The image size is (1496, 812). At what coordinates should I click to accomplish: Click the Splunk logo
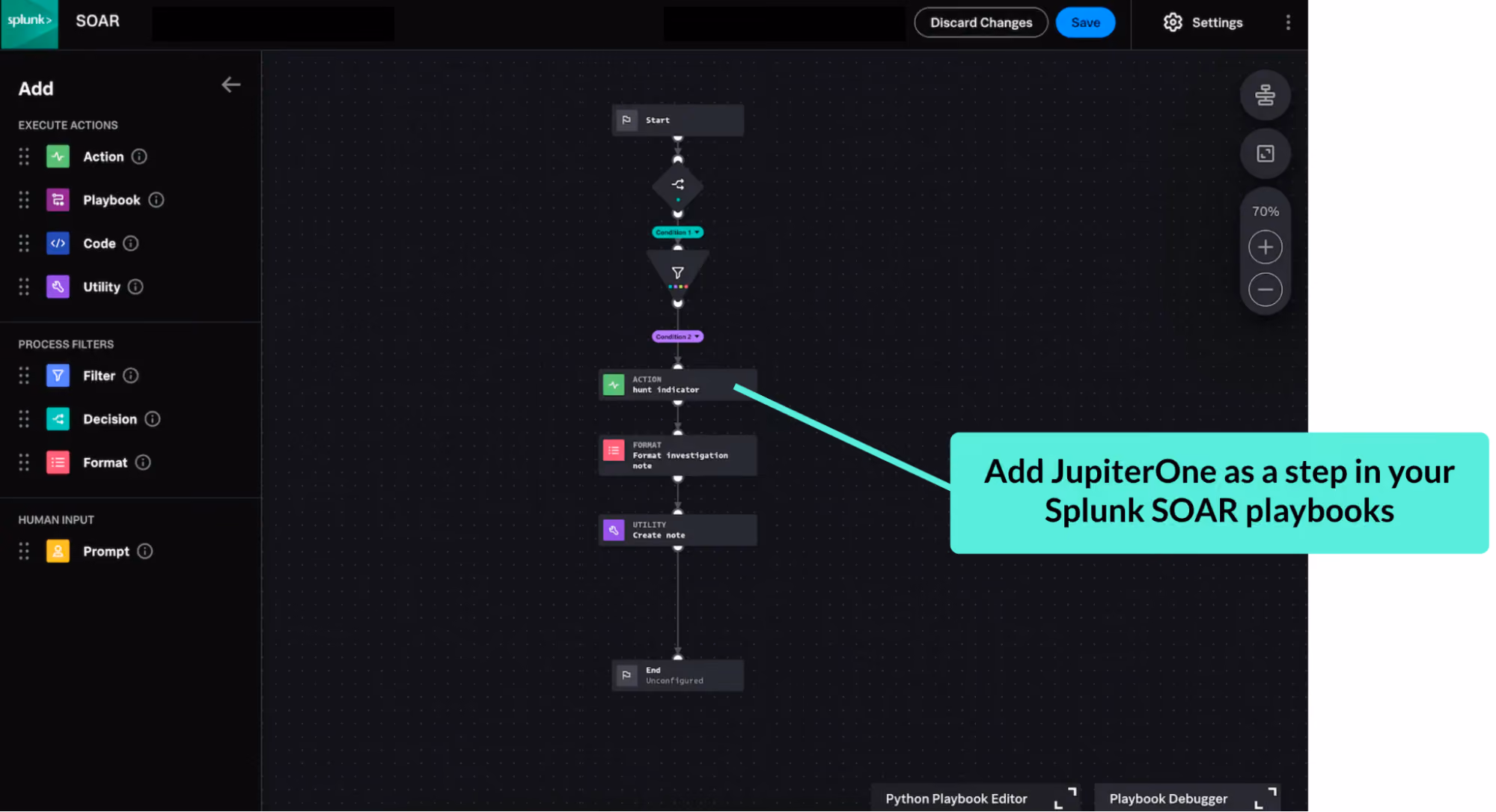coord(29,23)
